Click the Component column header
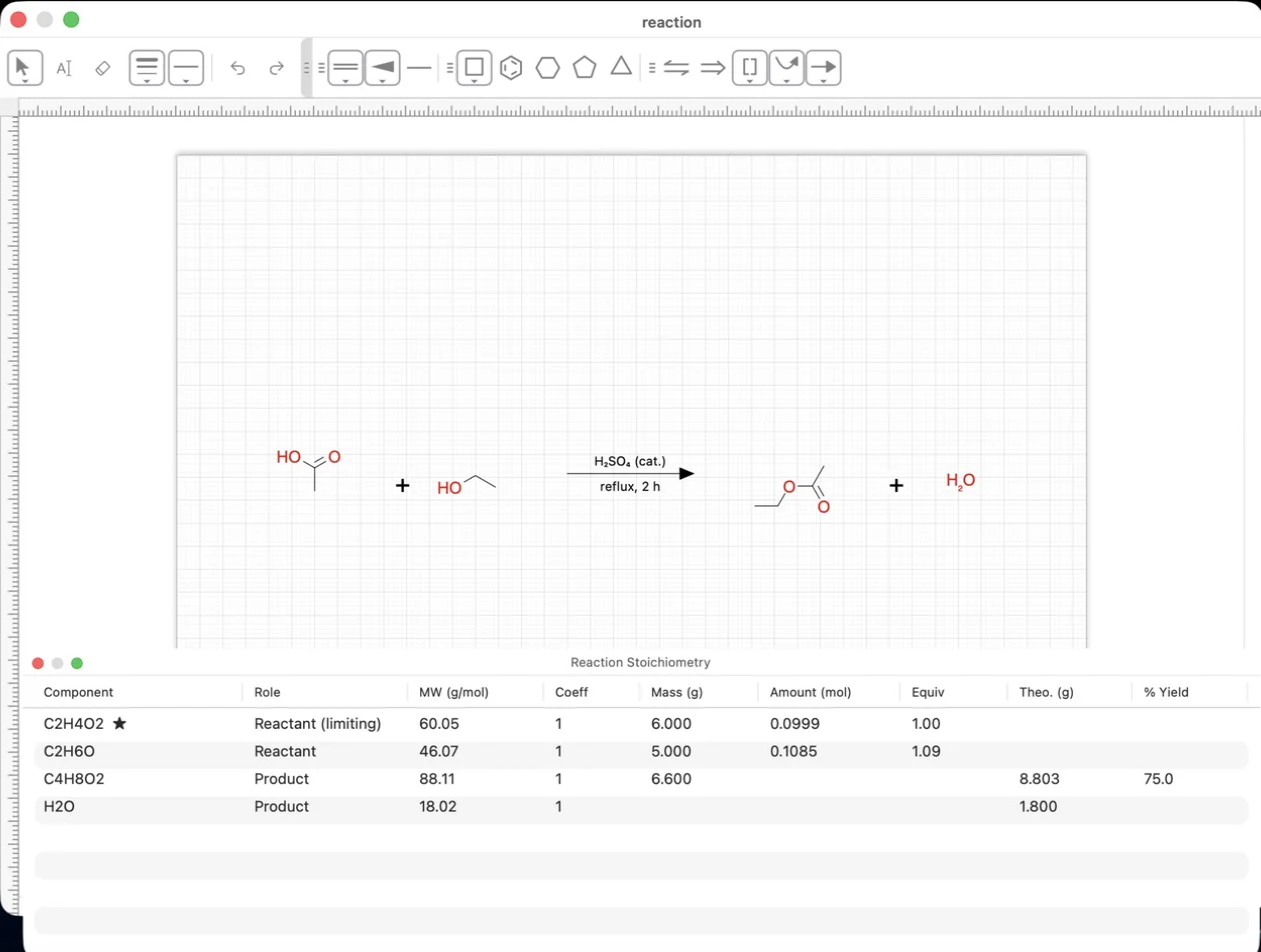1261x952 pixels. click(x=79, y=692)
